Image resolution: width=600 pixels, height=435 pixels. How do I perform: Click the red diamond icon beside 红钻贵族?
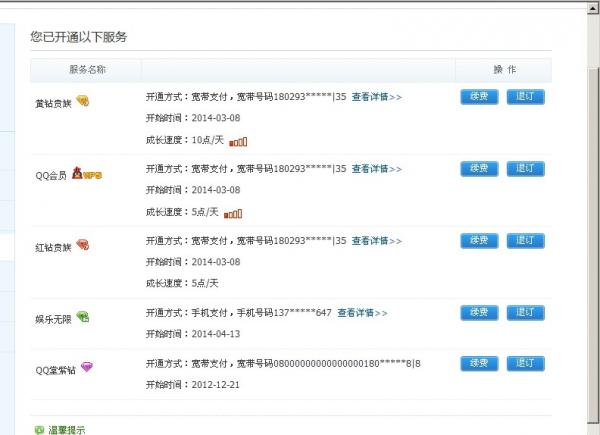(83, 244)
